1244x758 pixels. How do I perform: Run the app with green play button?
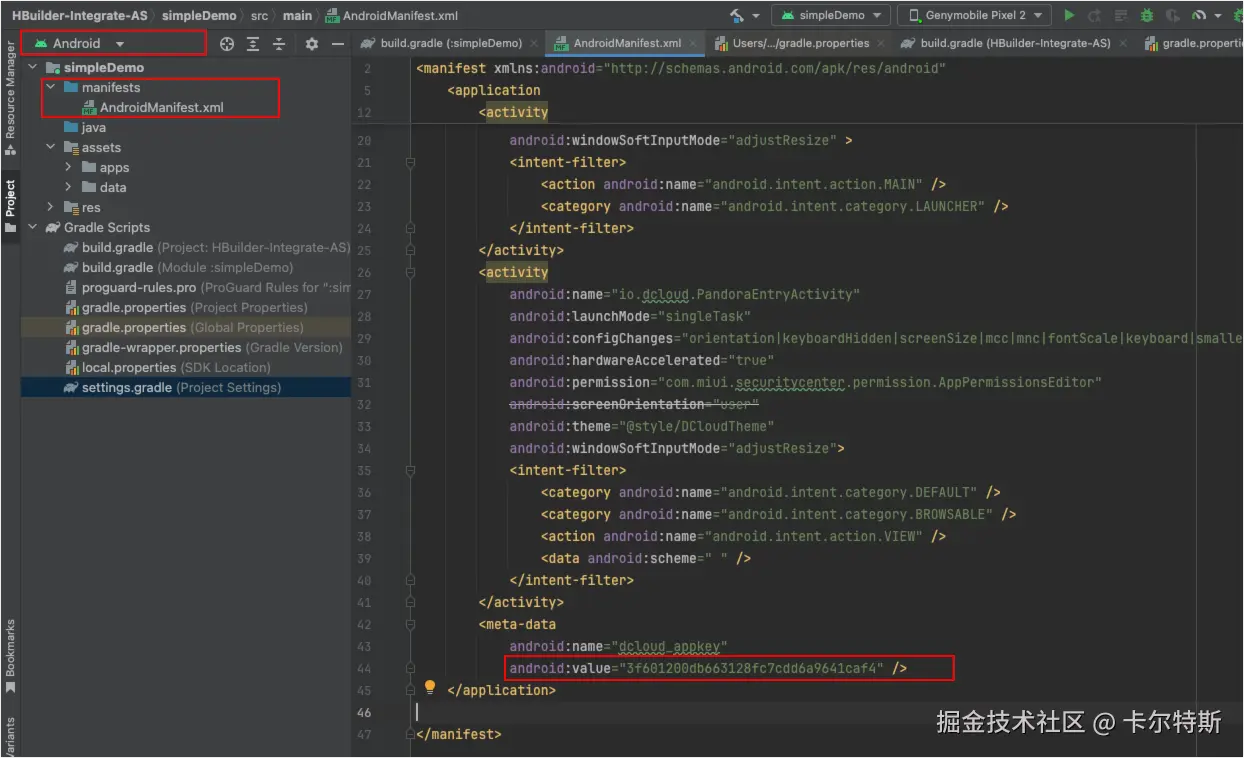coord(1069,15)
